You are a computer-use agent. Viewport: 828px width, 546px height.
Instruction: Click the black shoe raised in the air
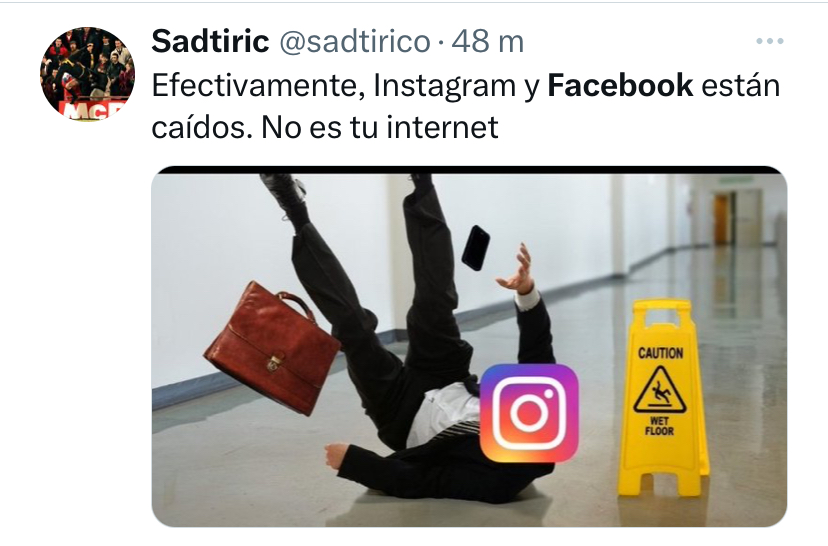click(x=284, y=190)
